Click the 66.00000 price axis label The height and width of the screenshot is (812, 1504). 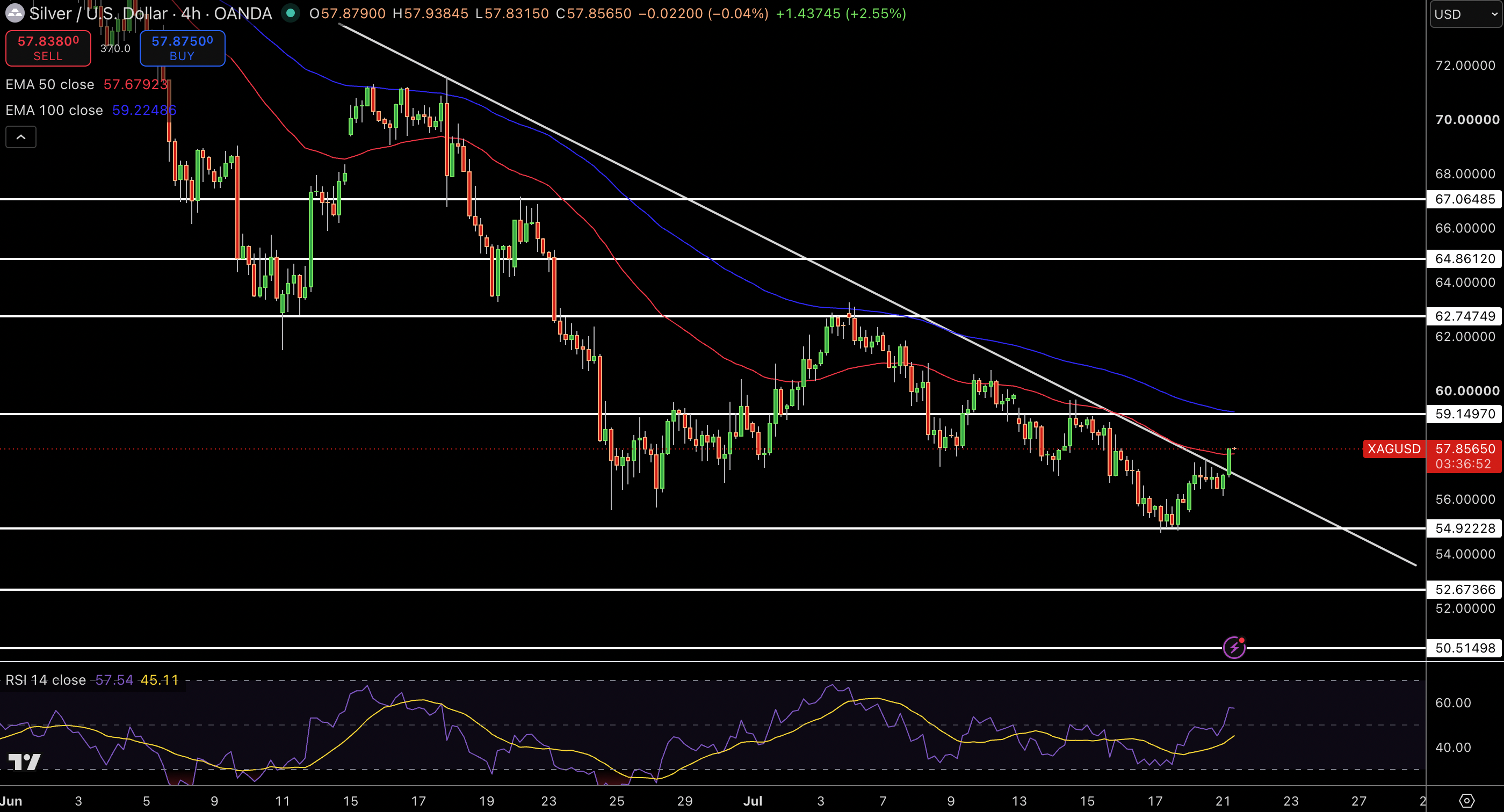click(1465, 228)
